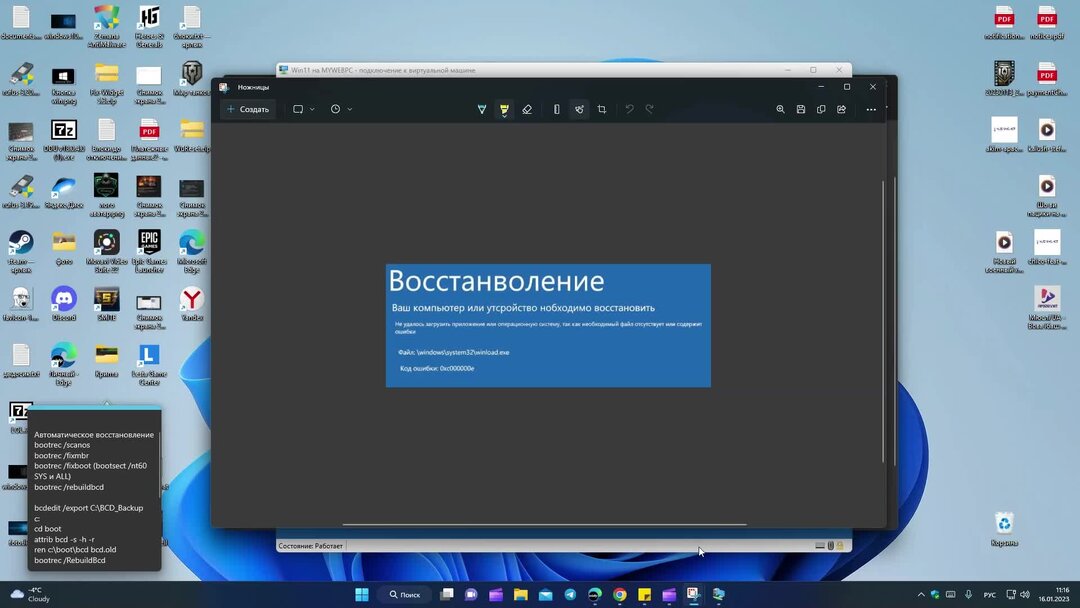The width and height of the screenshot is (1080, 608).
Task: Copy the snip to clipboard
Action: pyautogui.click(x=821, y=109)
